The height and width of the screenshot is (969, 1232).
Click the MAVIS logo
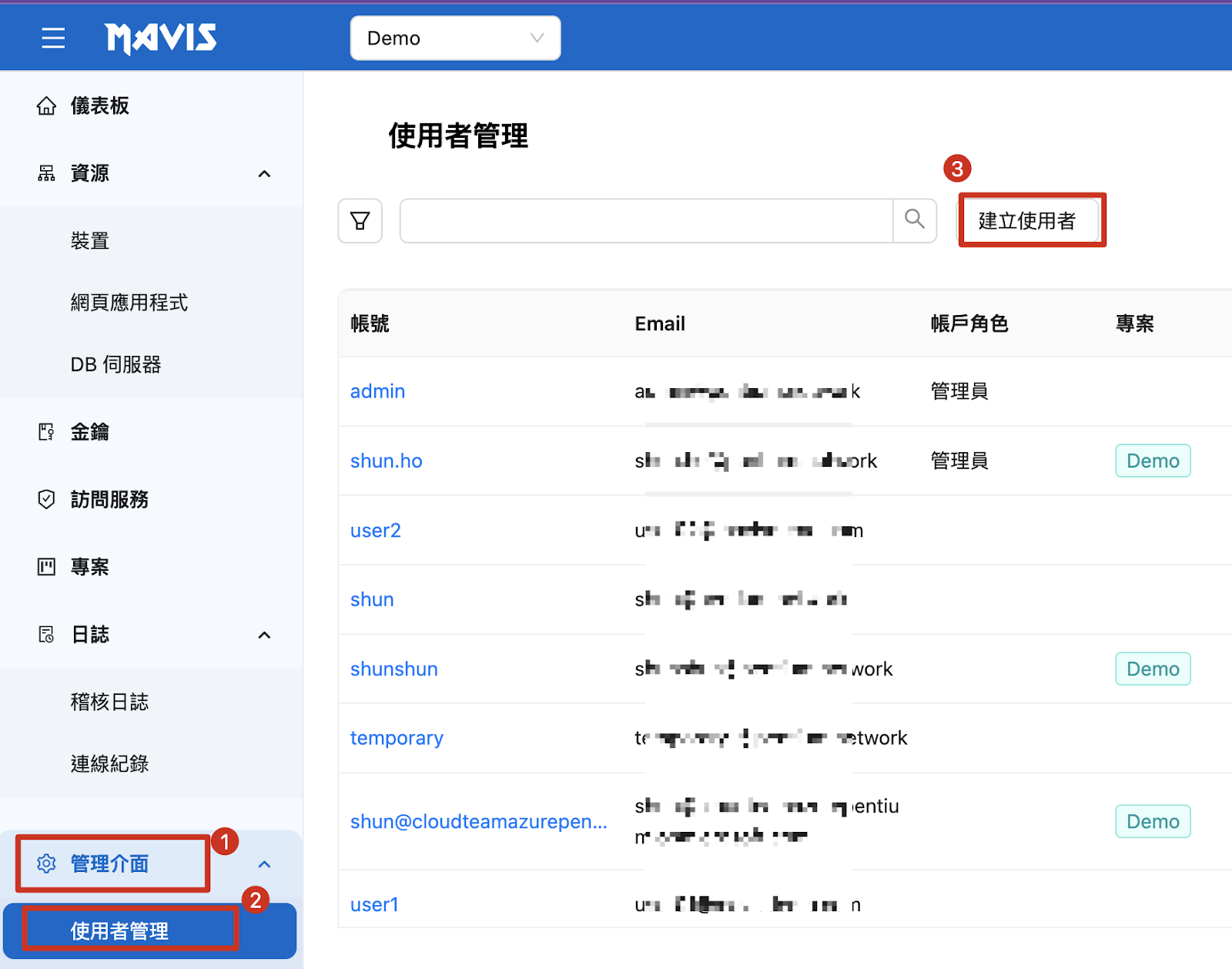pos(160,38)
